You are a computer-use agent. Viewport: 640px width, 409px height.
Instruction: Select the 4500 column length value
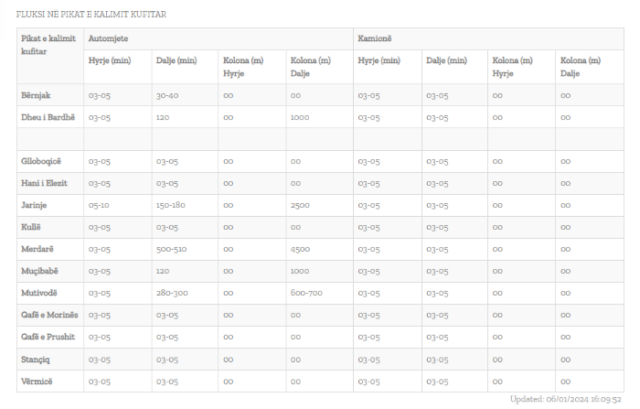coord(301,249)
